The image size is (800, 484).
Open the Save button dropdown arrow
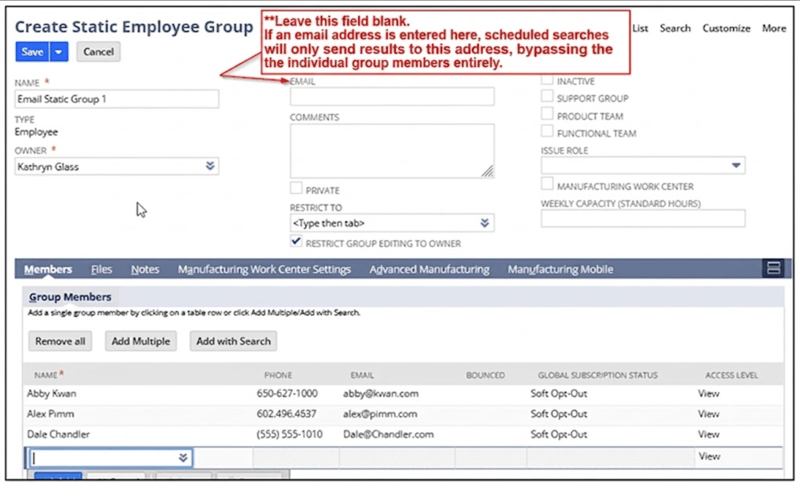(x=59, y=52)
